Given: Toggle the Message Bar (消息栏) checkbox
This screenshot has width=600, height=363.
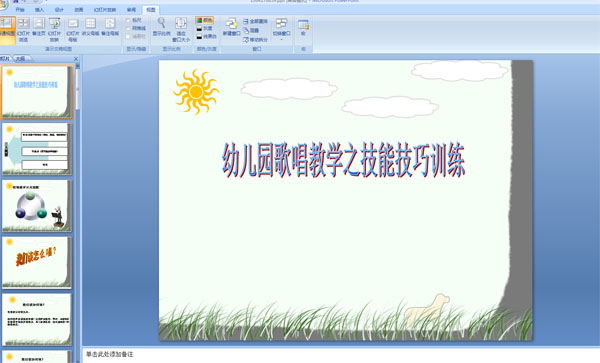Looking at the screenshot, I should (x=135, y=36).
